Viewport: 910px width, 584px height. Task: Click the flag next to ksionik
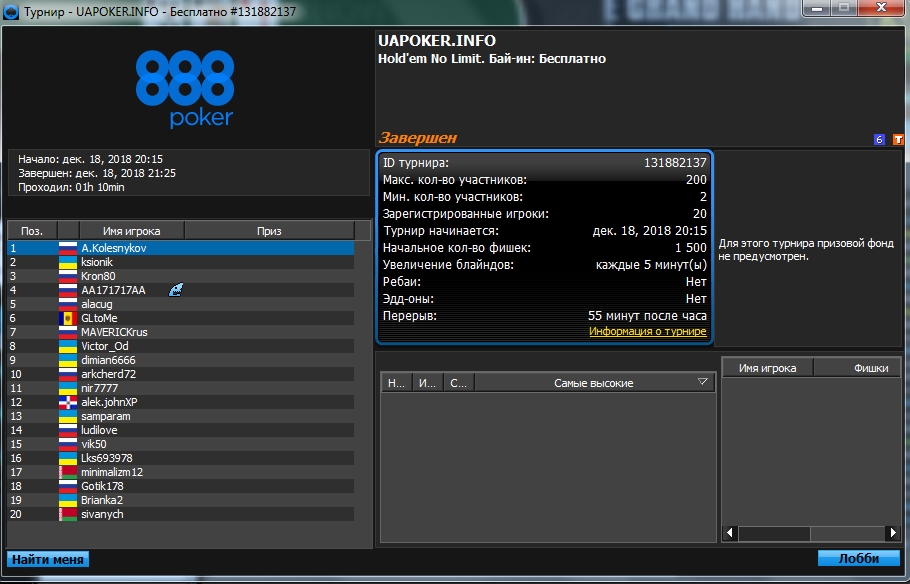(x=68, y=262)
